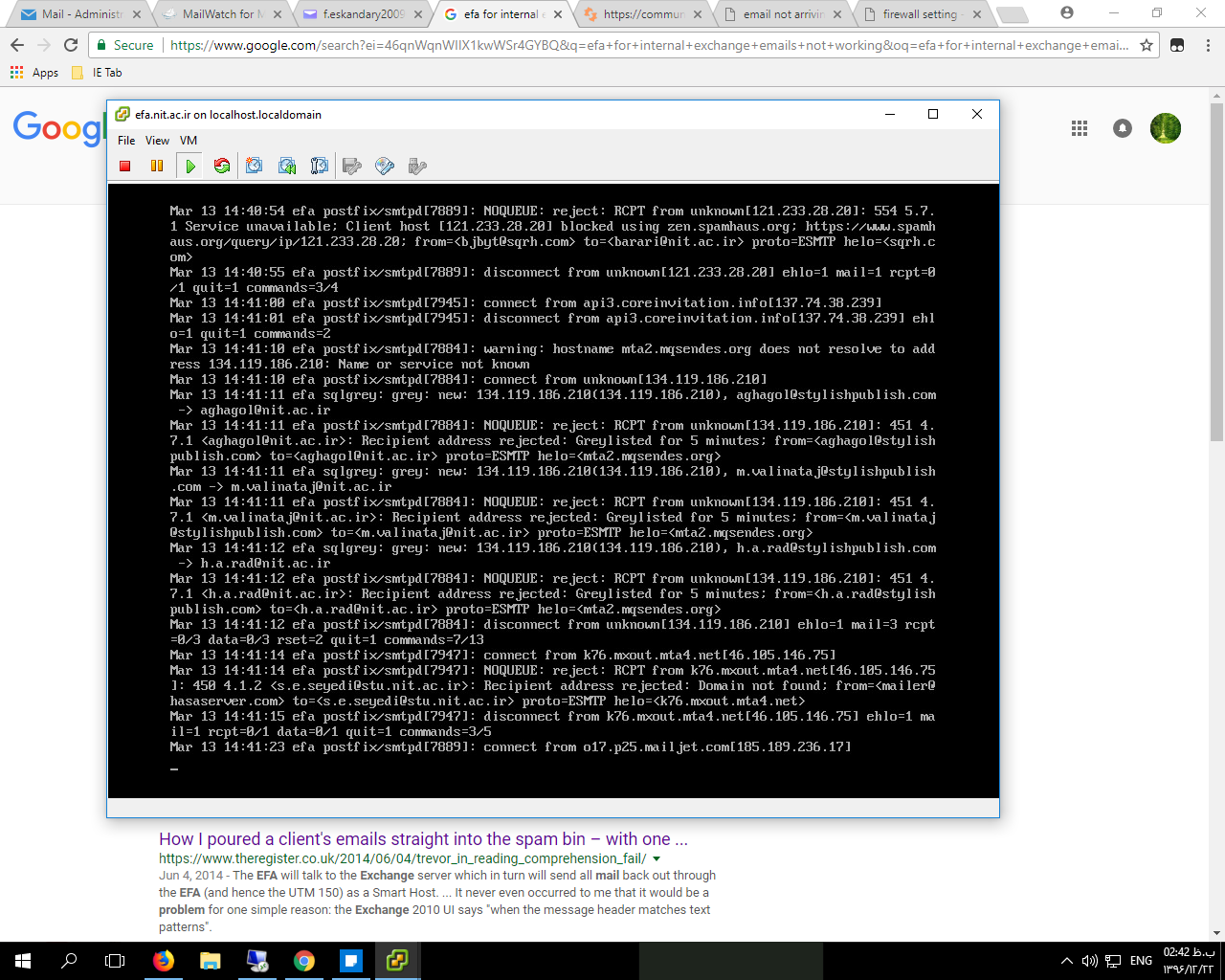Viewport: 1225px width, 980px height.
Task: Take a snapshot using the snapshot camera icon
Action: [254, 166]
